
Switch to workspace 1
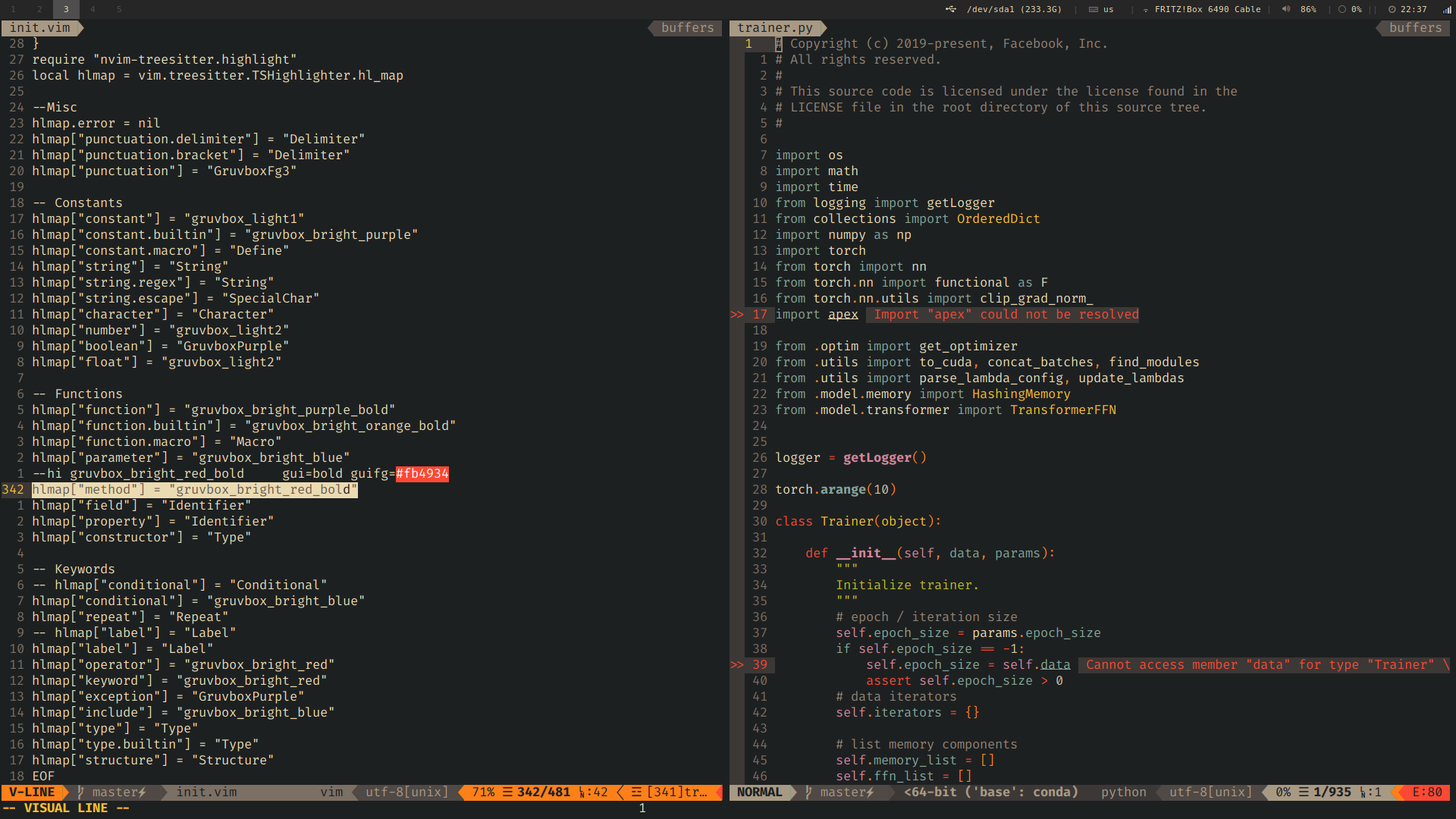(13, 9)
